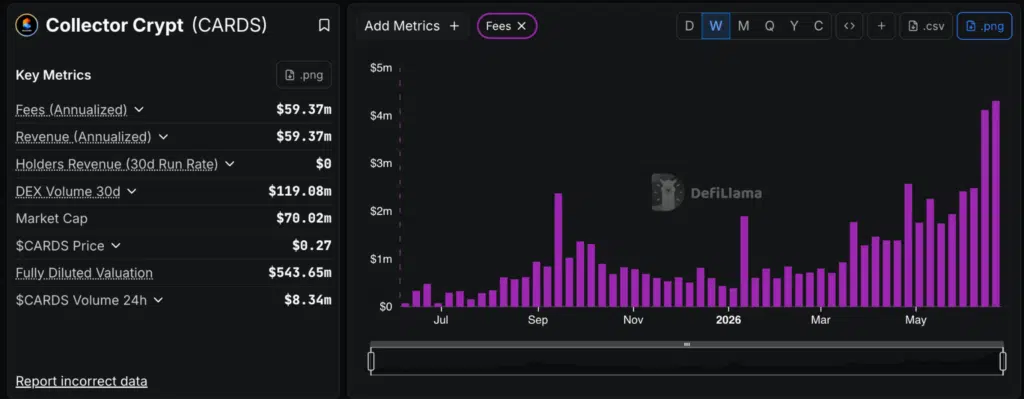
Task: Click the Sep x-axis label
Action: point(538,320)
